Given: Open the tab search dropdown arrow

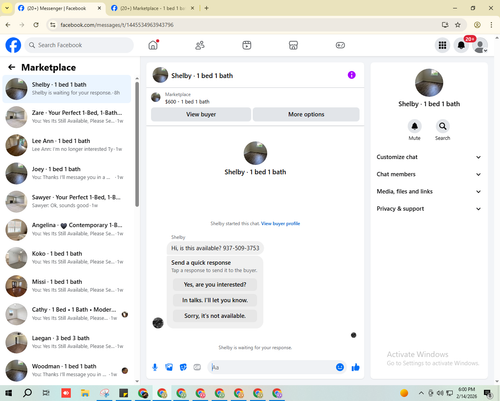Looking at the screenshot, I should 7,8.
